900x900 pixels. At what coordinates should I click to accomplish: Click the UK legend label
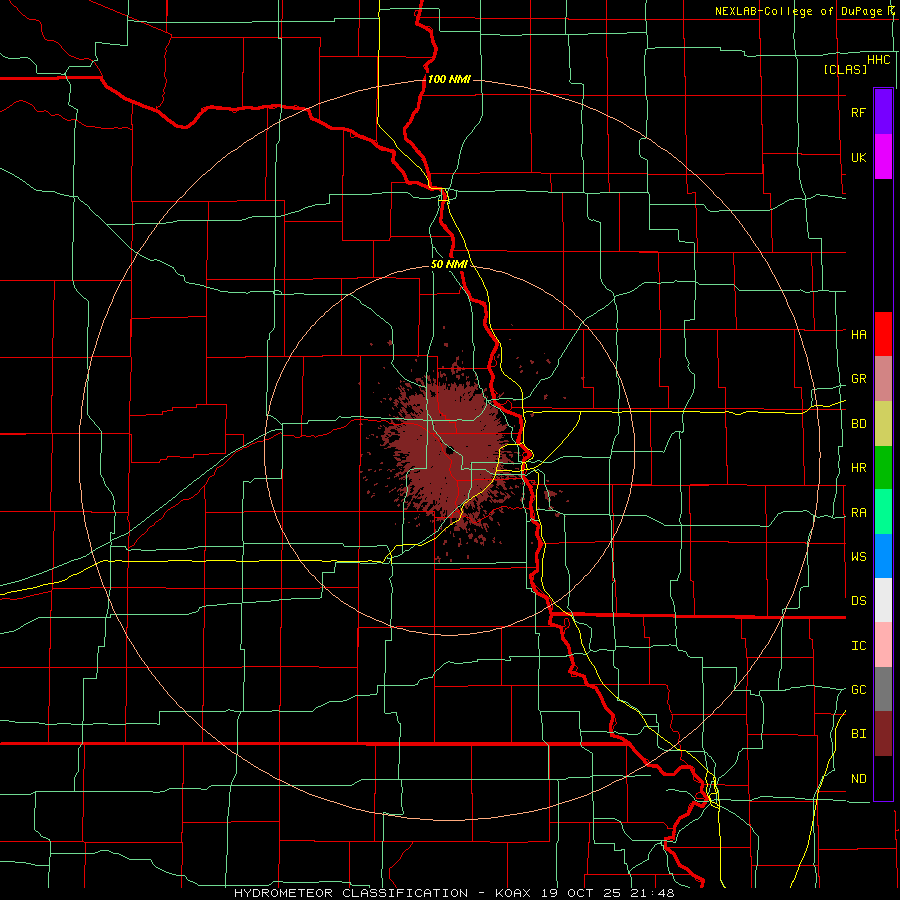coord(859,157)
